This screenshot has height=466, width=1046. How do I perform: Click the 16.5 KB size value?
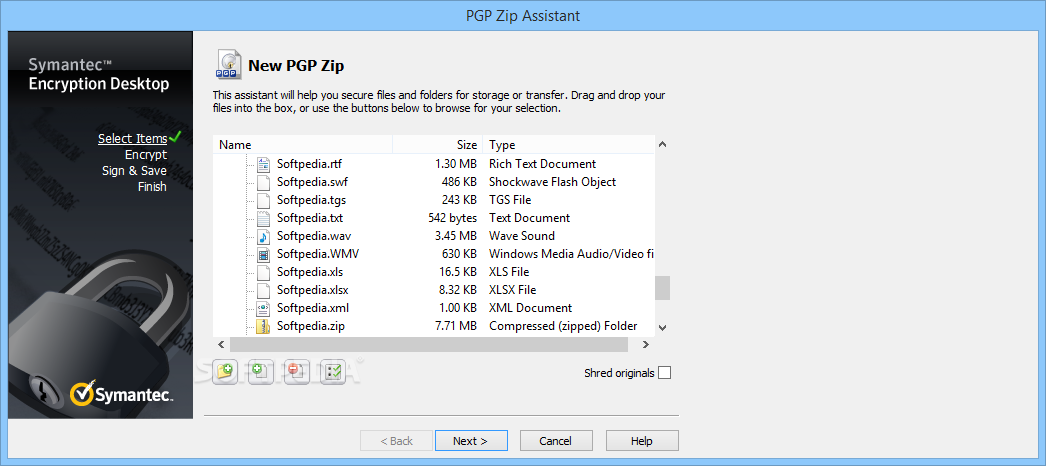(457, 272)
